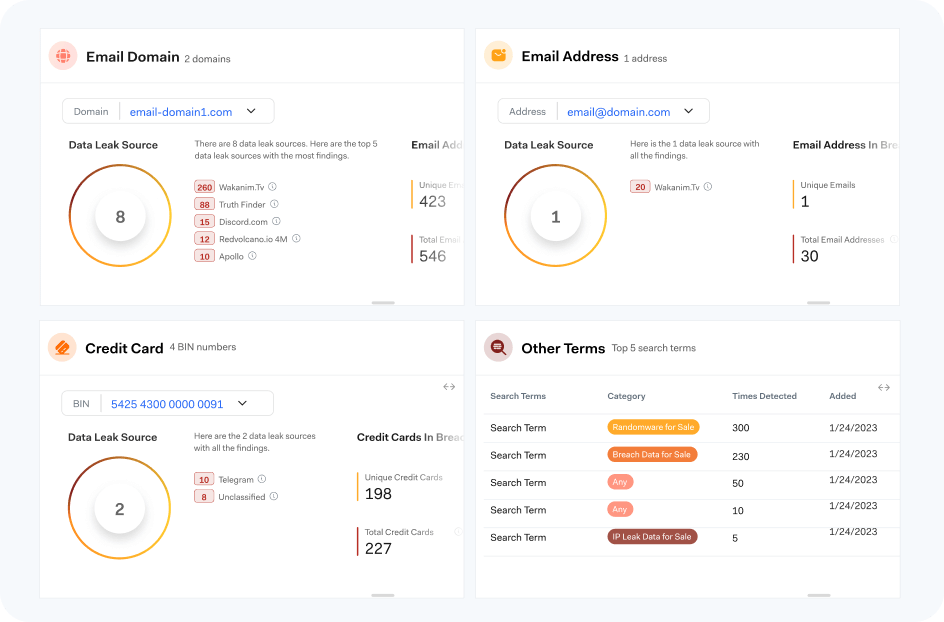Expand the Credit Card card using the arrows icon
The height and width of the screenshot is (622, 944).
pyautogui.click(x=449, y=387)
